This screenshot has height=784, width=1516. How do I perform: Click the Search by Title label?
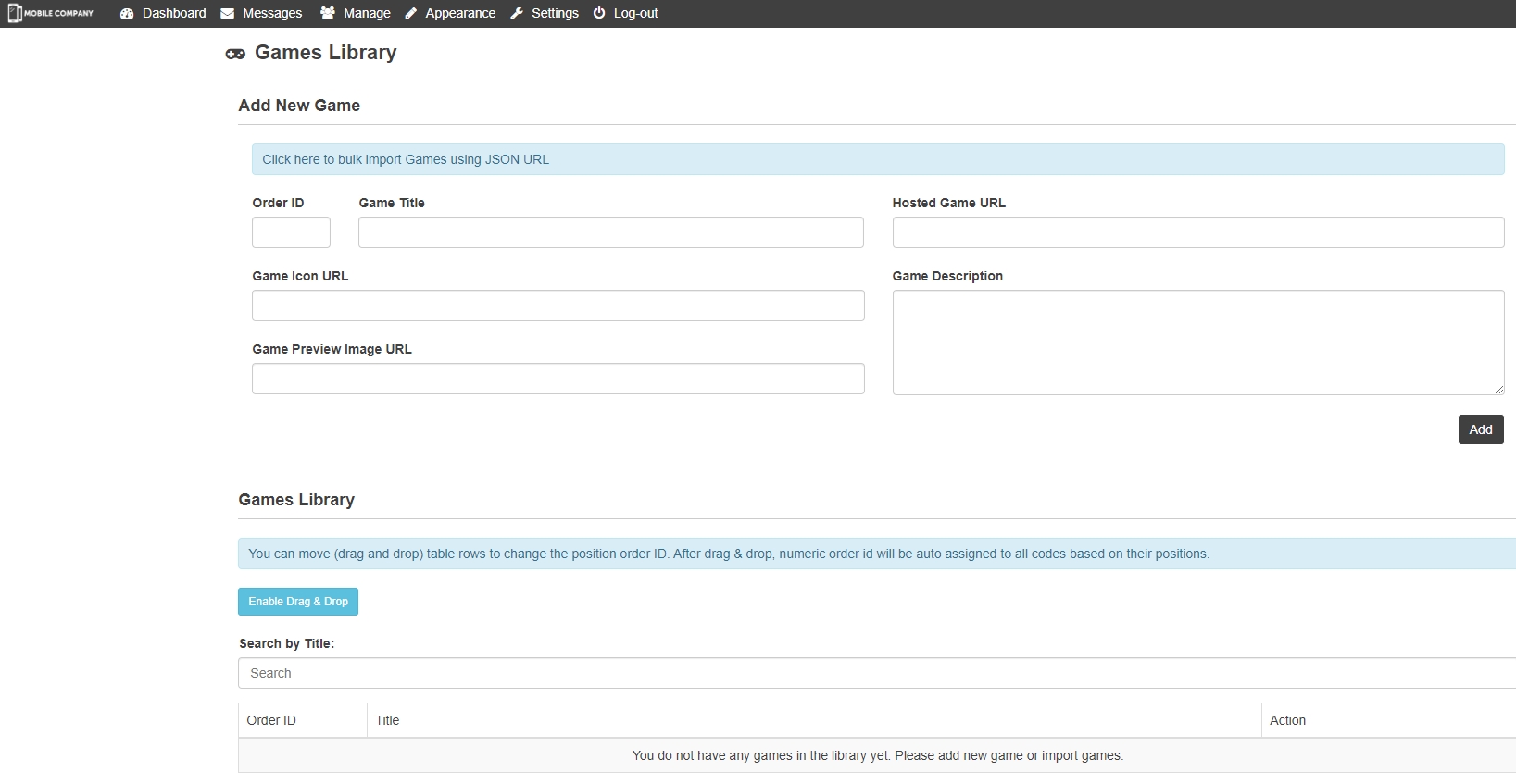[287, 643]
